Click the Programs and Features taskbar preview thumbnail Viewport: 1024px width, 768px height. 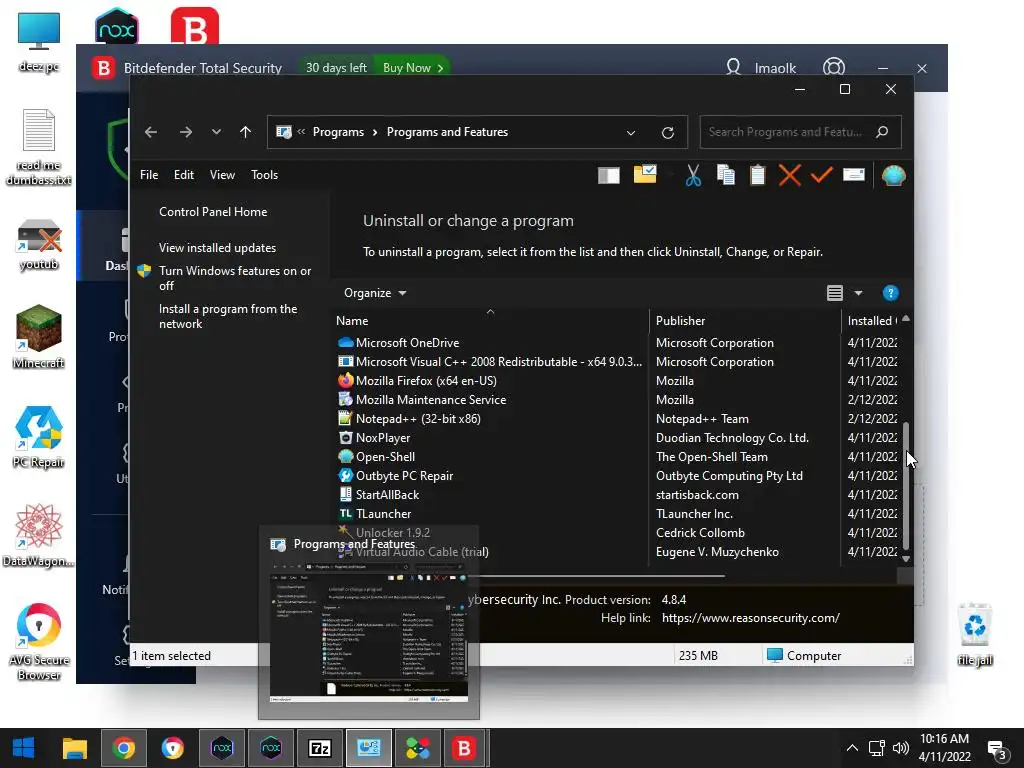369,633
